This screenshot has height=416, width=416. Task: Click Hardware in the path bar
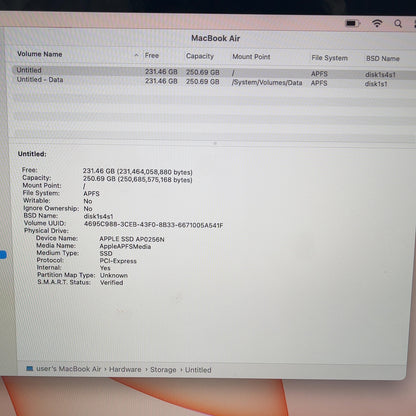[x=125, y=369]
